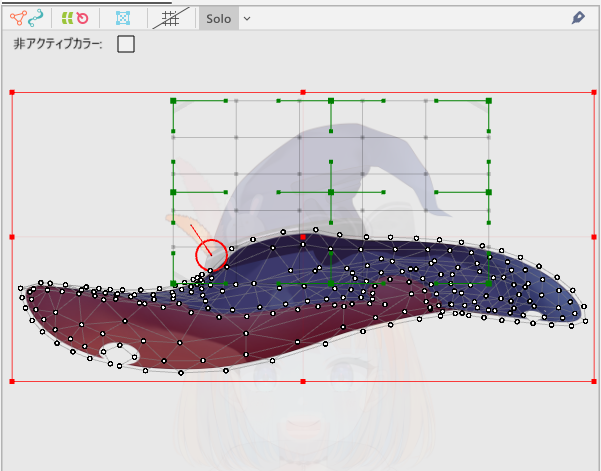Click the red bounding box left-middle handle
This screenshot has height=471, width=601.
(12, 237)
